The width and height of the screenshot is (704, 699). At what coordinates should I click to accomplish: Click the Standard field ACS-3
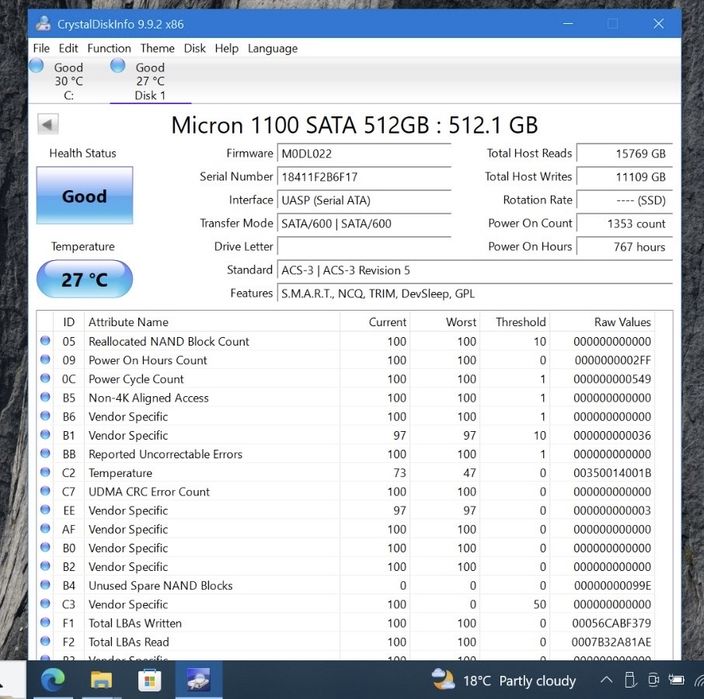pyautogui.click(x=475, y=270)
